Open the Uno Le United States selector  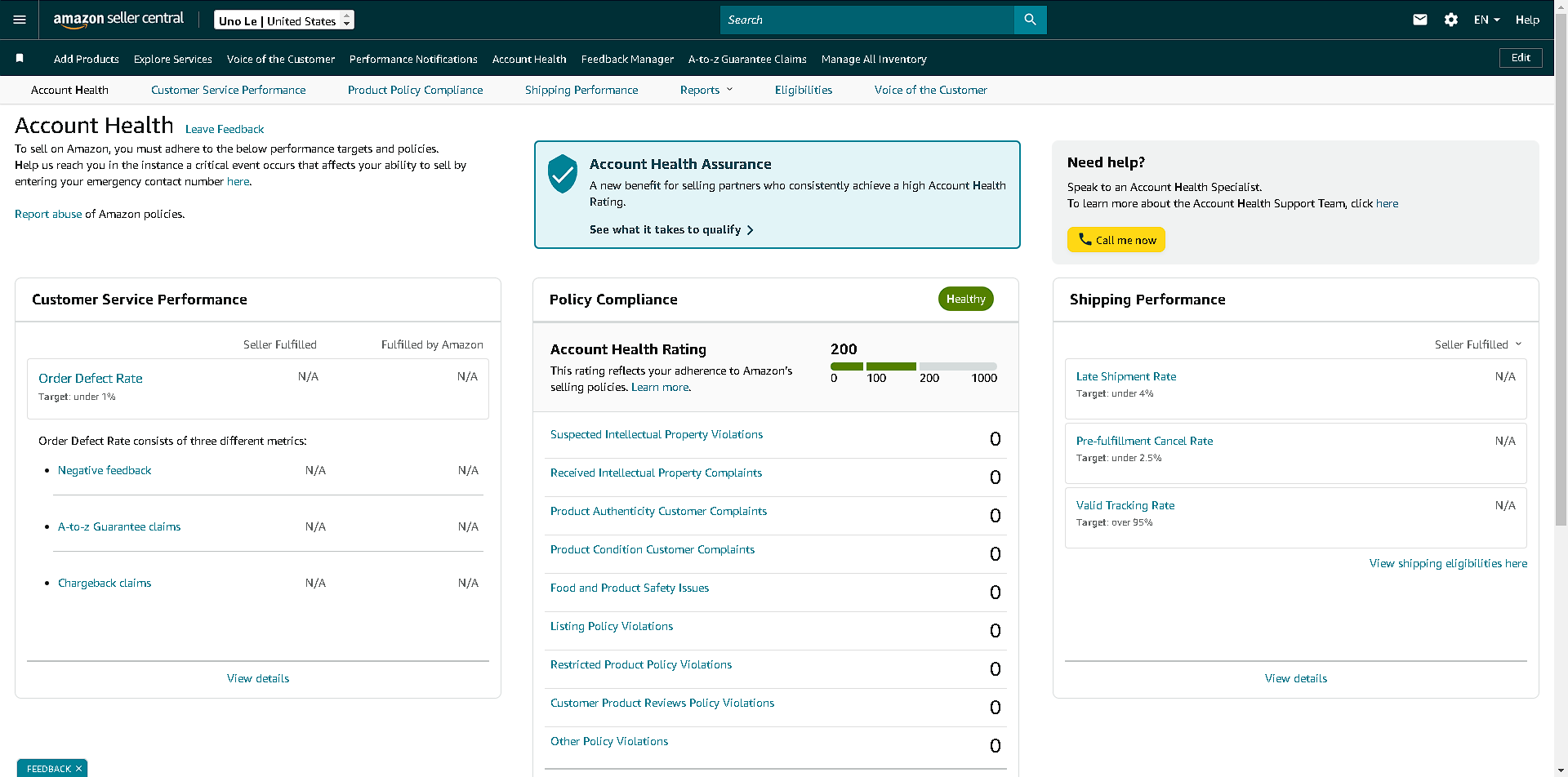pos(284,20)
